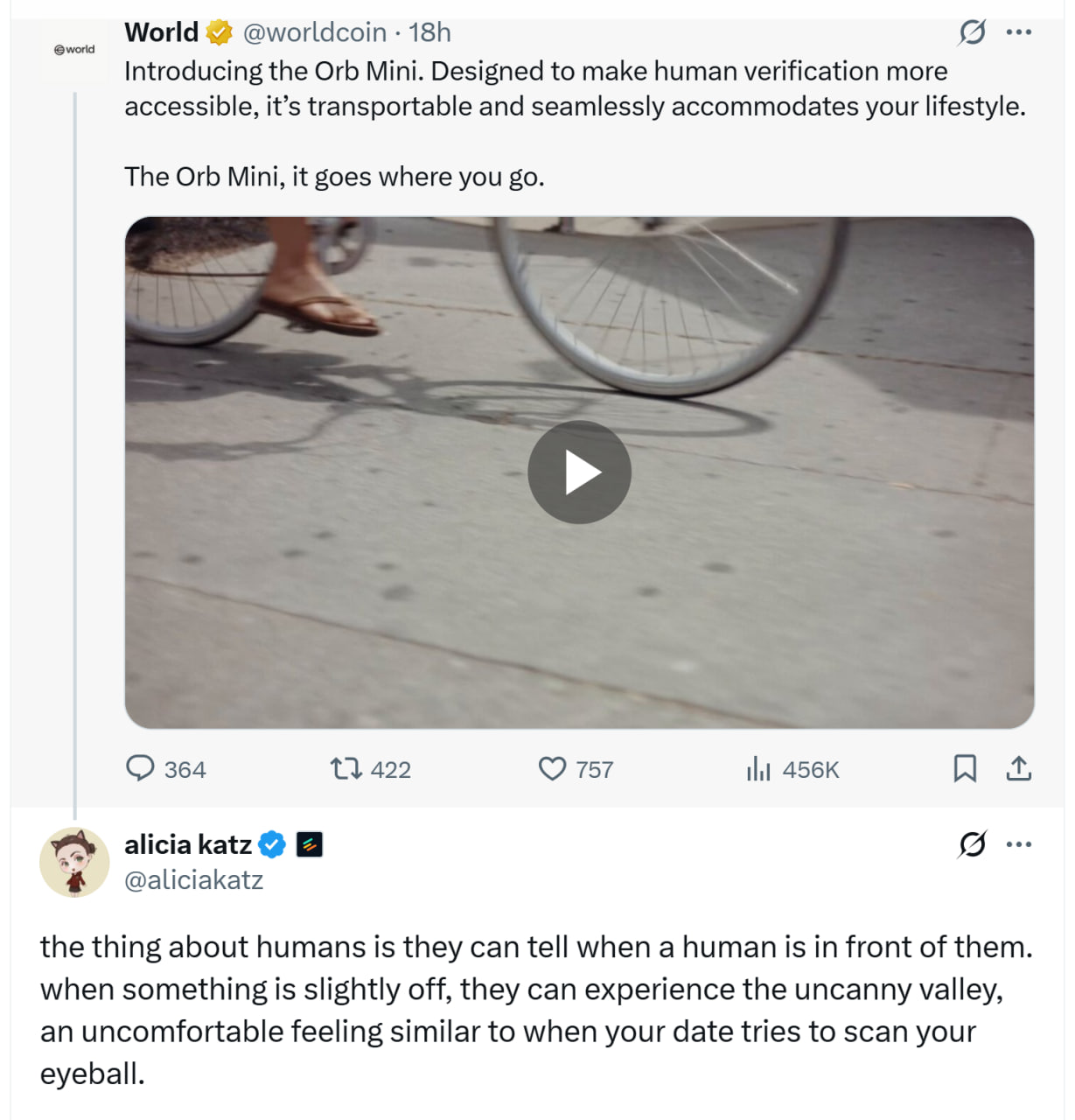The image size is (1075, 1120).
Task: Like the World tweet with the heart icon
Action: (552, 769)
